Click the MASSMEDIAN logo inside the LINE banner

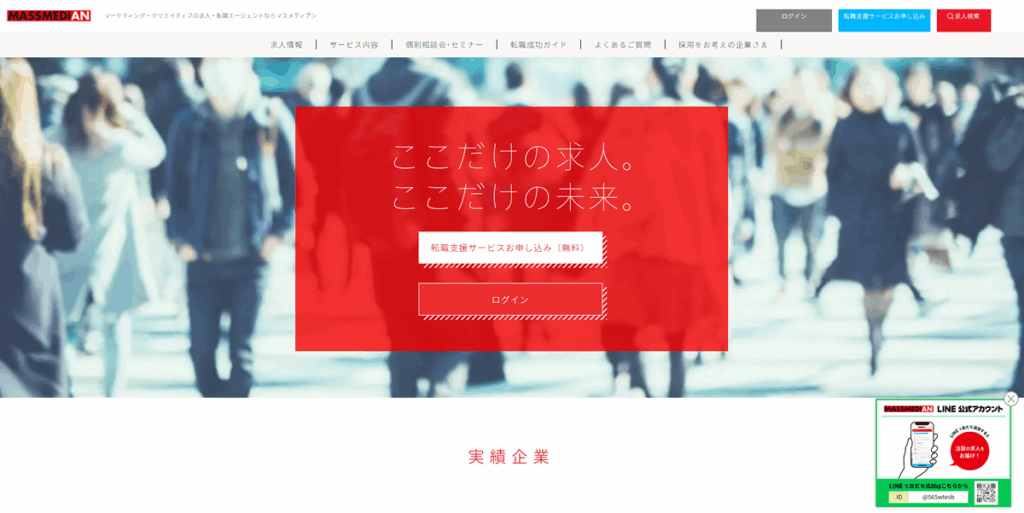pos(908,409)
